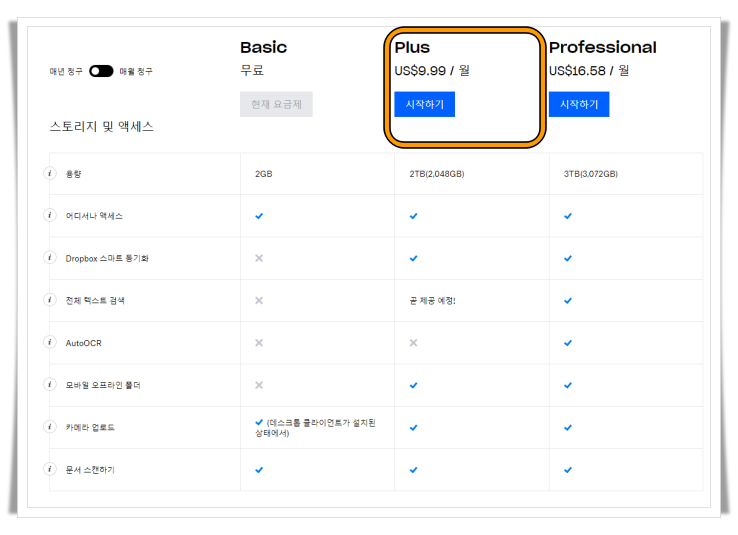Click the 2GB capacity cell
The width and height of the screenshot is (738, 535).
coord(264,174)
